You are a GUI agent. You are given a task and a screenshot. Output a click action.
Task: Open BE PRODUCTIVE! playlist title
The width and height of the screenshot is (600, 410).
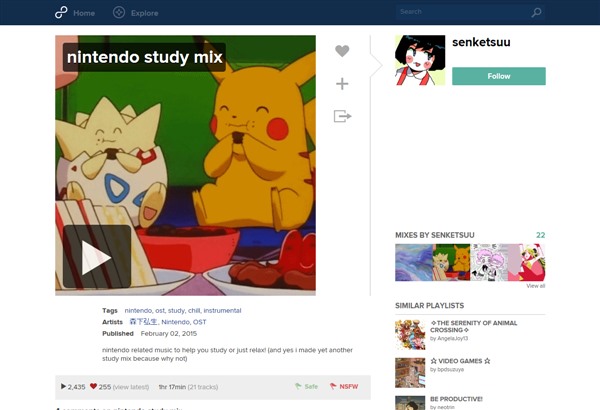(x=456, y=399)
